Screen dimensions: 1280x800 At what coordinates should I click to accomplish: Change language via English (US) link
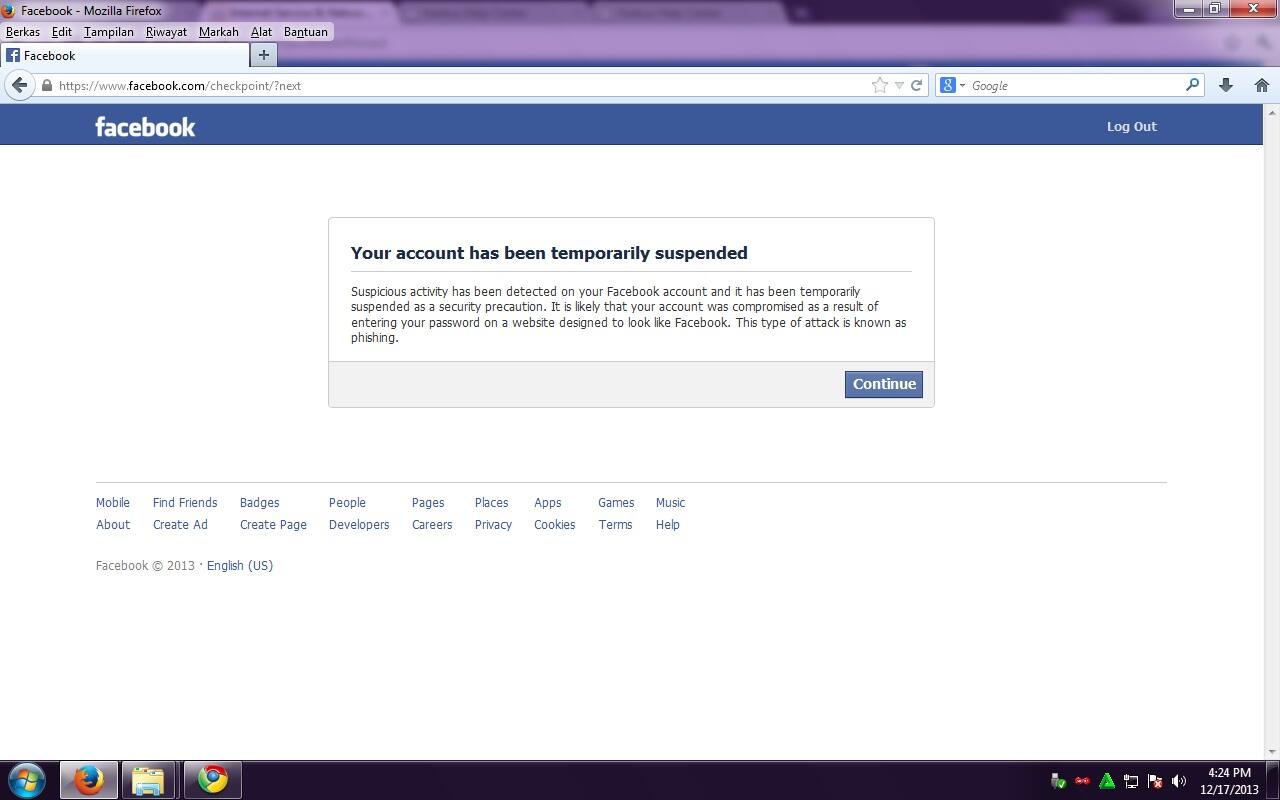(240, 566)
